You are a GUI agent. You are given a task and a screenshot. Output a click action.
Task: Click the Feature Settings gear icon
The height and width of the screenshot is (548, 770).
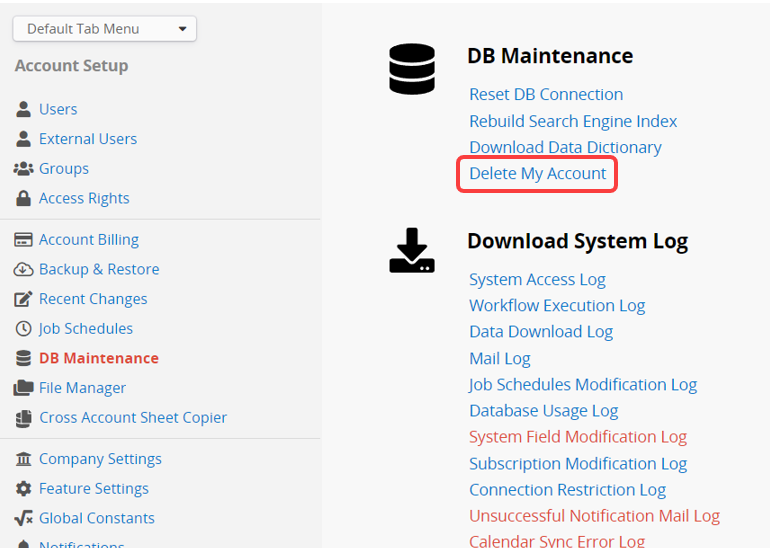[23, 489]
